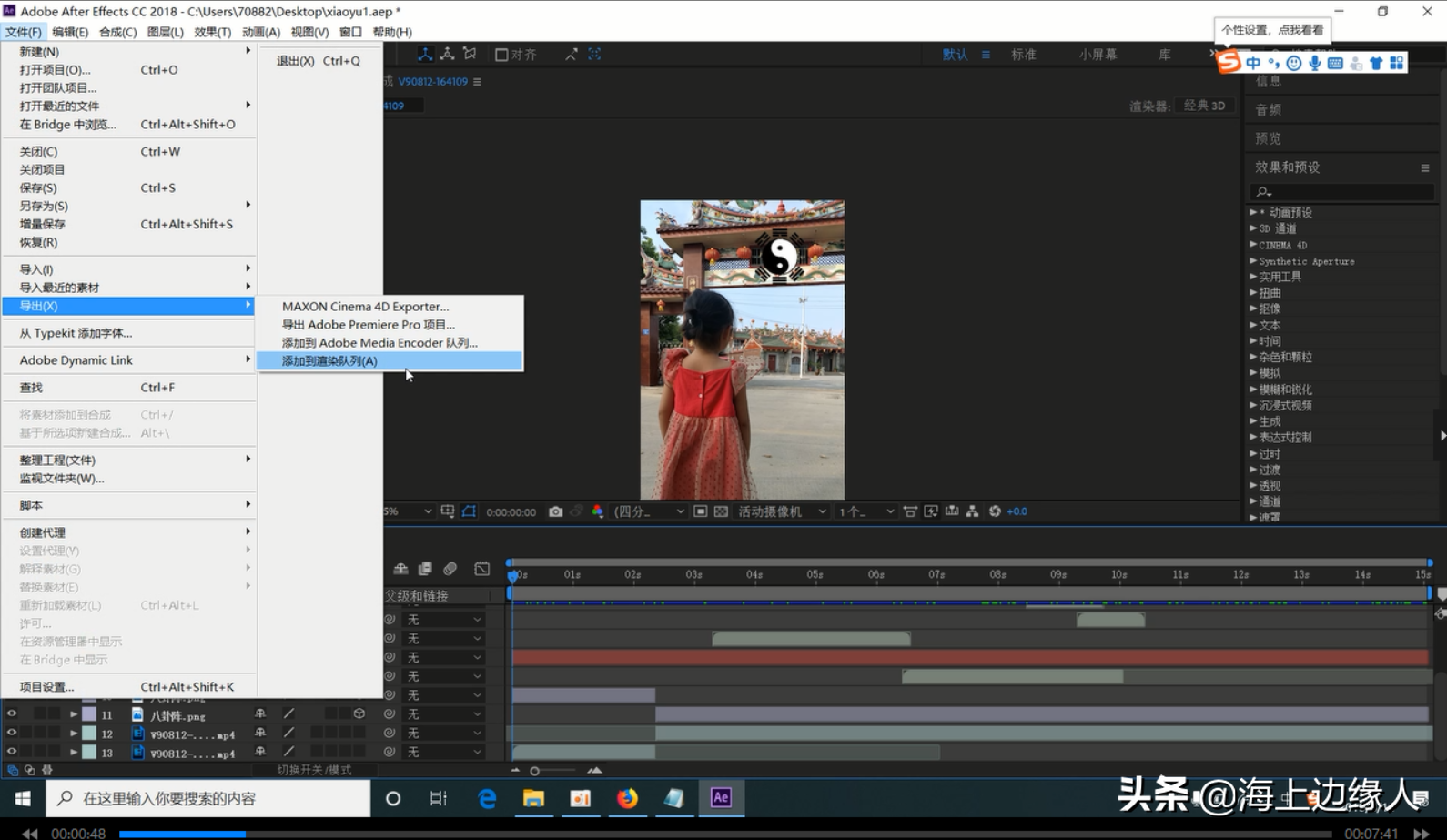Select the local axis mode tool
The image size is (1447, 840).
click(425, 55)
